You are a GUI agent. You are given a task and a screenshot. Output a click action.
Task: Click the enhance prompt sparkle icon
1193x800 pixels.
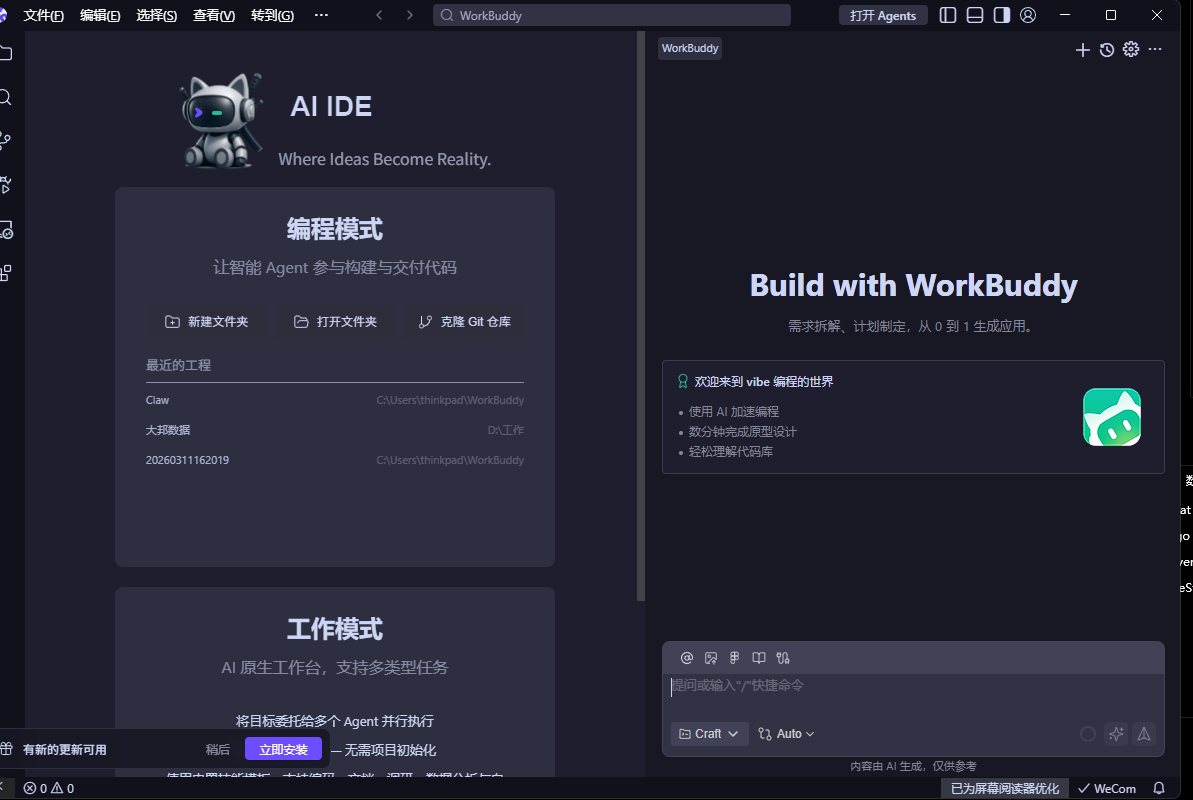coord(1116,734)
